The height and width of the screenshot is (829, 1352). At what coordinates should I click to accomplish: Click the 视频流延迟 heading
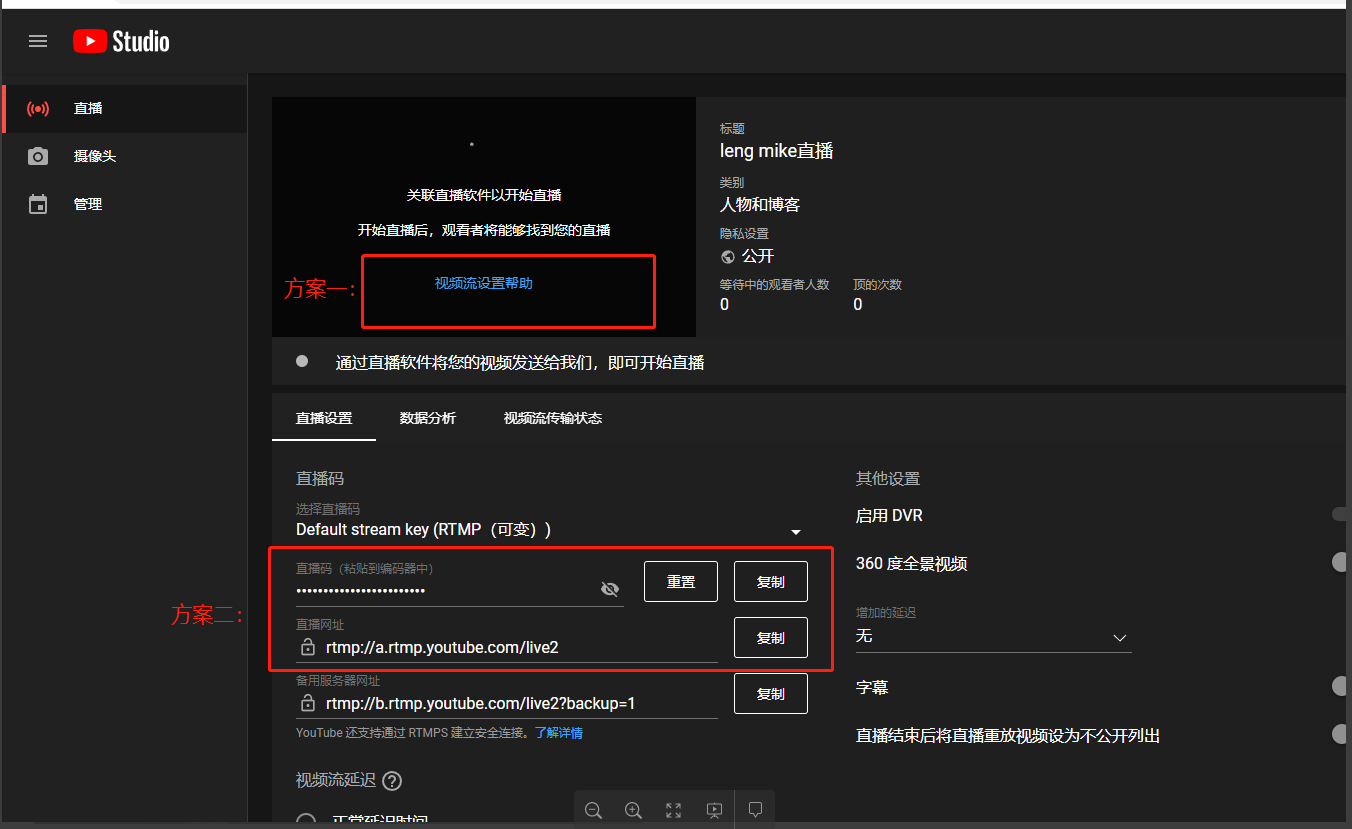(x=334, y=781)
